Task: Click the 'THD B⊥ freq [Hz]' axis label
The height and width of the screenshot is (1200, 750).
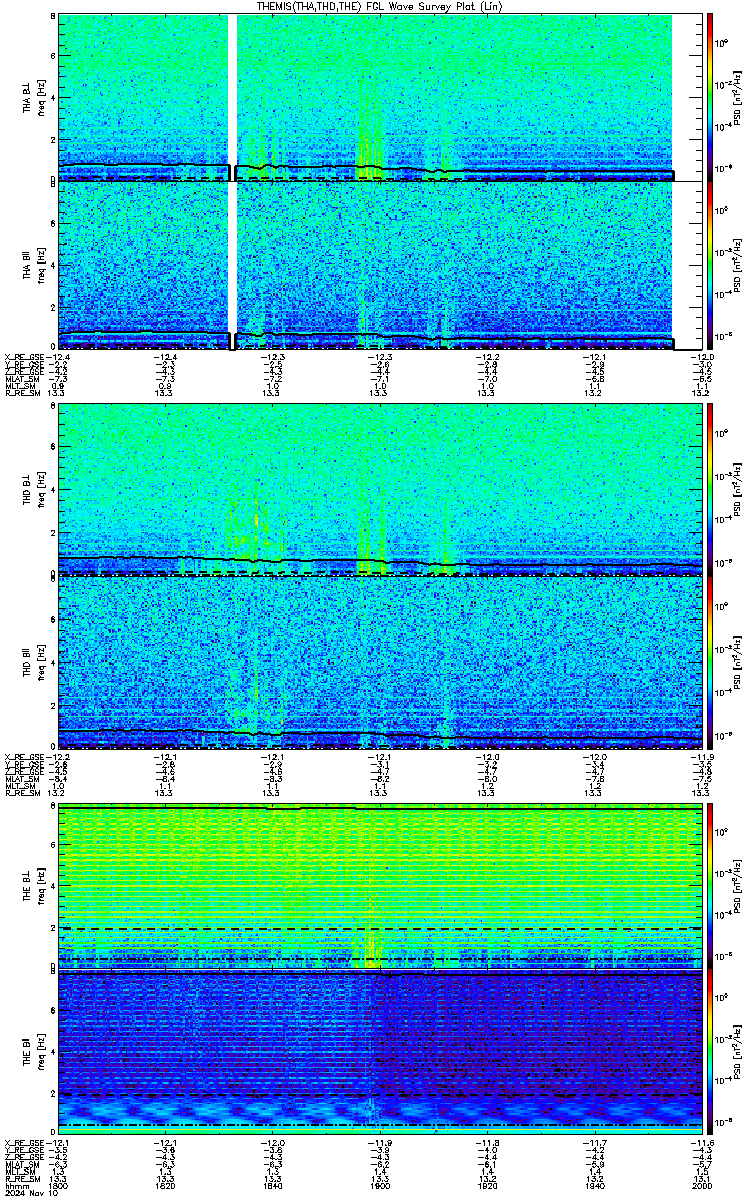Action: point(34,491)
